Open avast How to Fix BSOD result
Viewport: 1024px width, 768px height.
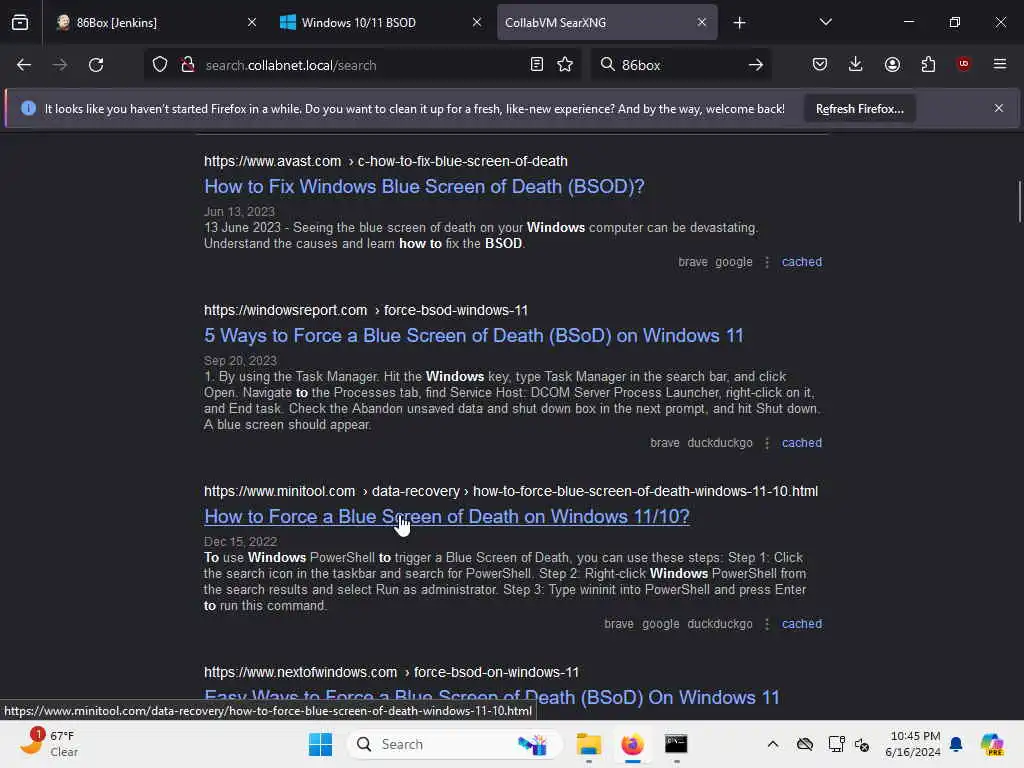(424, 187)
